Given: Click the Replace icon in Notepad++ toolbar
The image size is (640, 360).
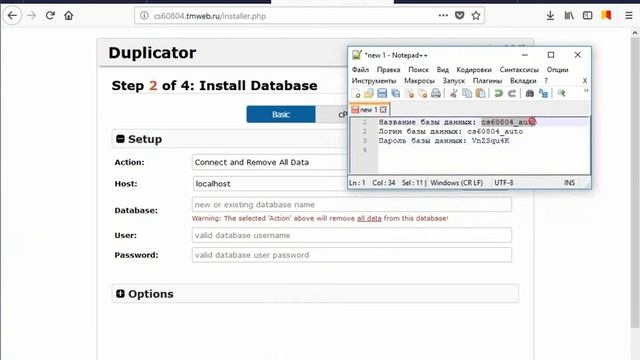Looking at the screenshot, I should 543,93.
